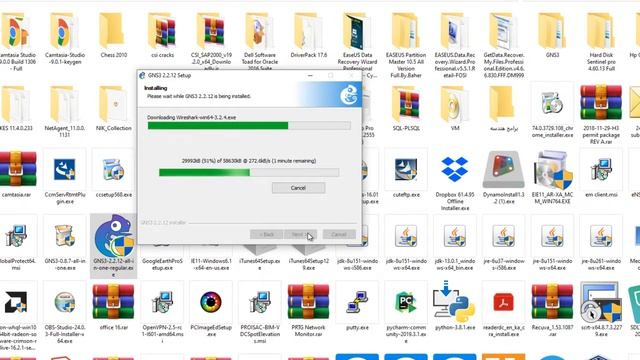Select EIE11_AR-XA installer icon

552,171
